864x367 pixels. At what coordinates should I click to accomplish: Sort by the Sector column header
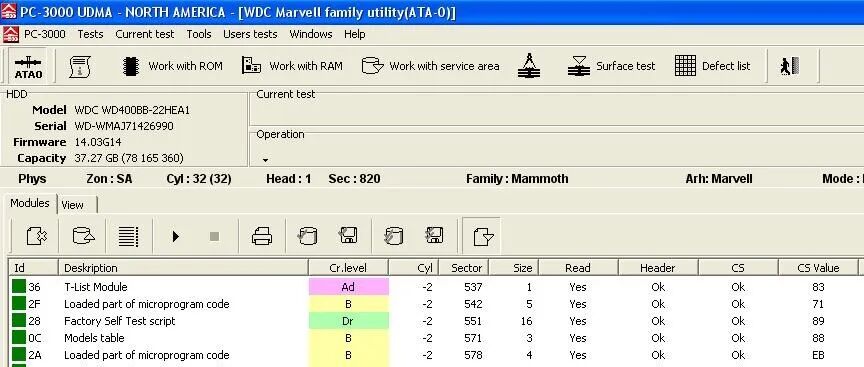[464, 268]
